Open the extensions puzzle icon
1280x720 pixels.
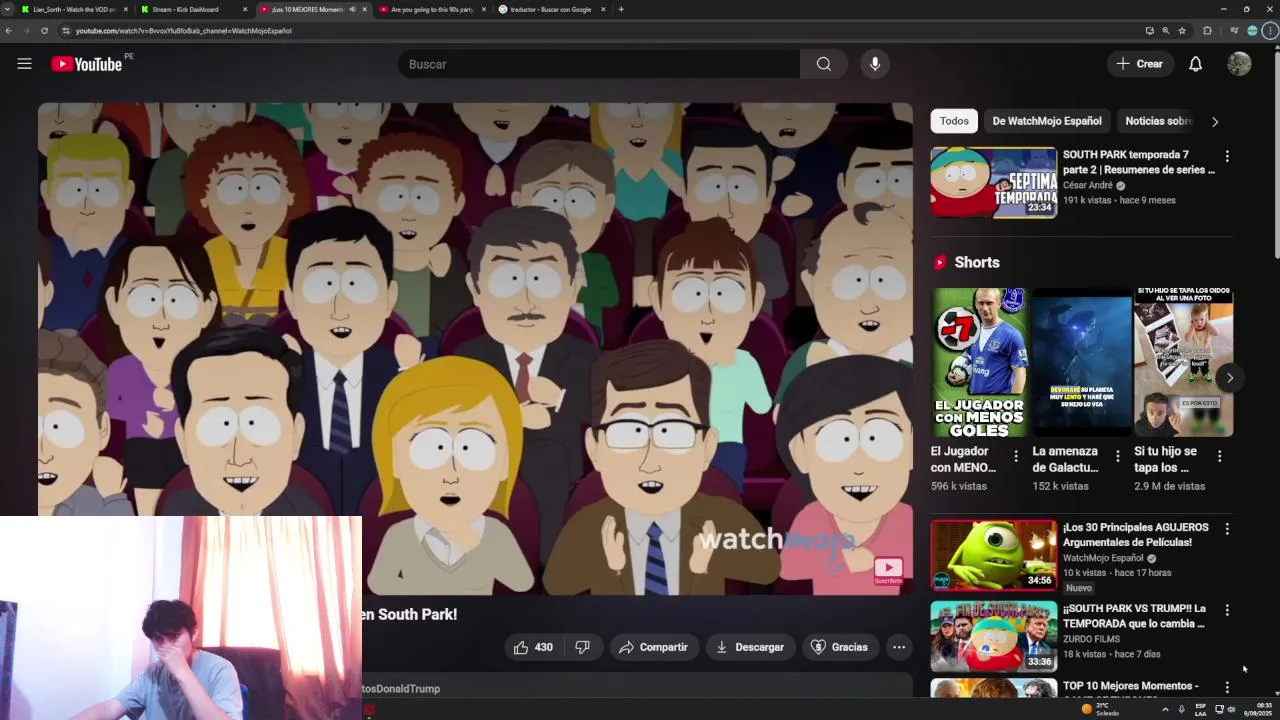1207,31
